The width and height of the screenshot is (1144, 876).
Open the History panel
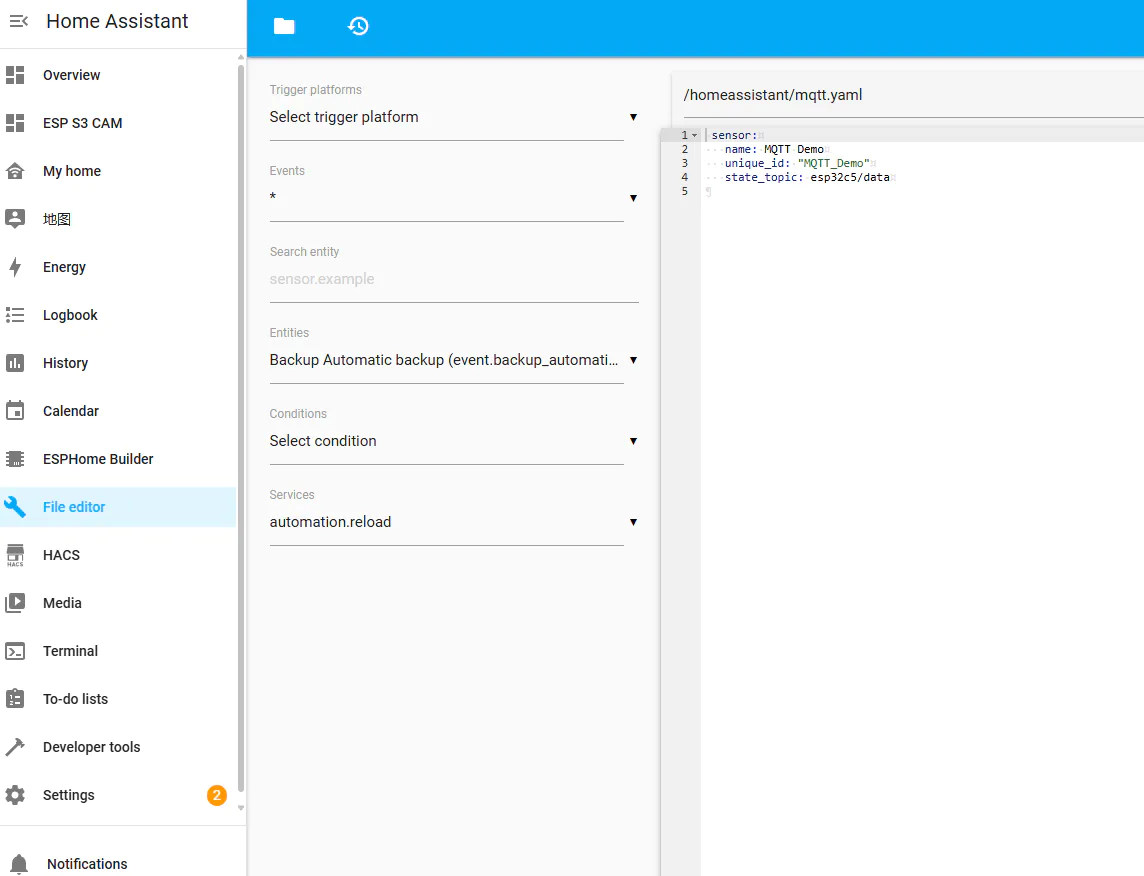tap(66, 363)
